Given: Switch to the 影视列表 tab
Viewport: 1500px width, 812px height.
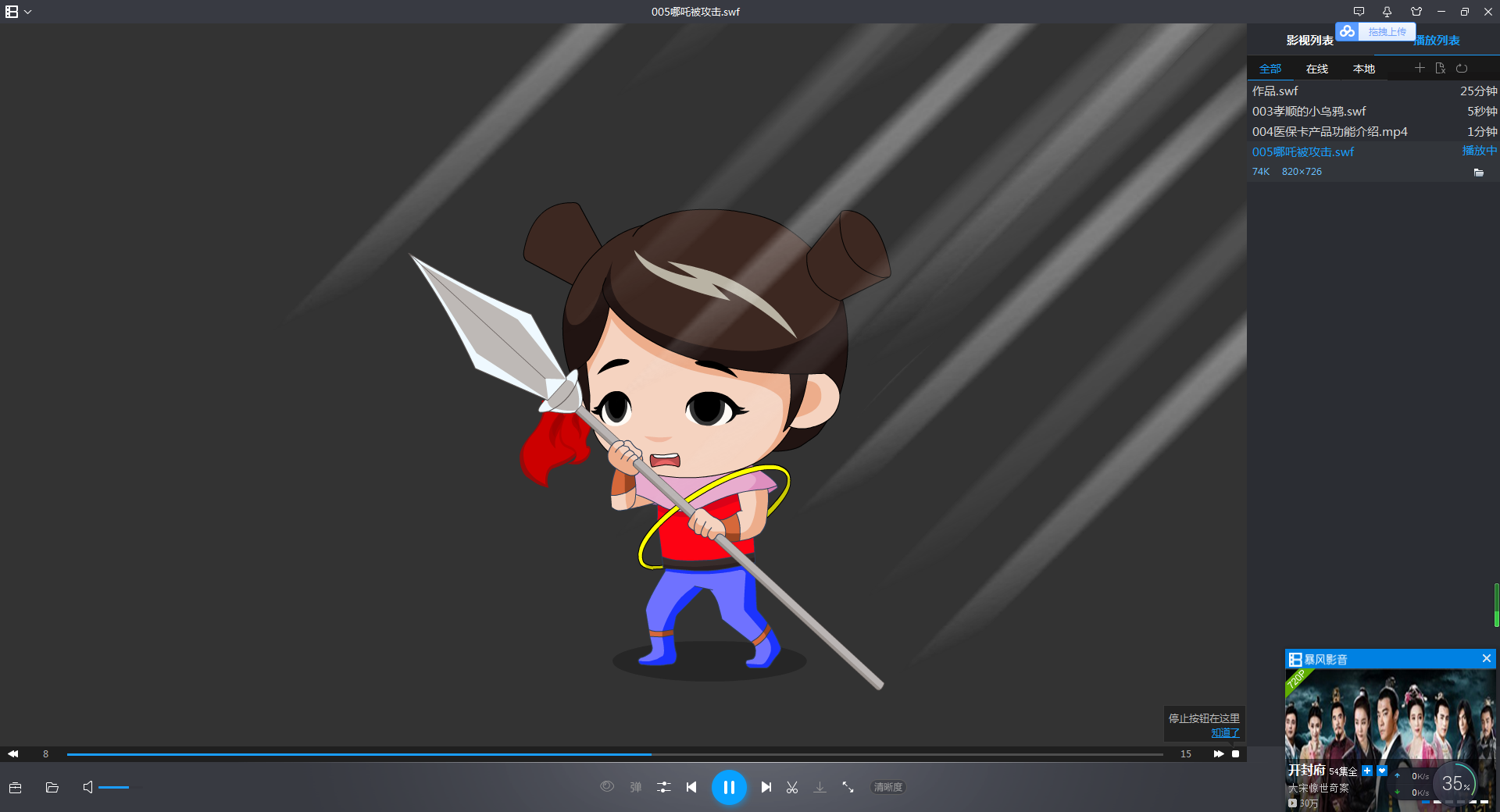Looking at the screenshot, I should click(1310, 40).
